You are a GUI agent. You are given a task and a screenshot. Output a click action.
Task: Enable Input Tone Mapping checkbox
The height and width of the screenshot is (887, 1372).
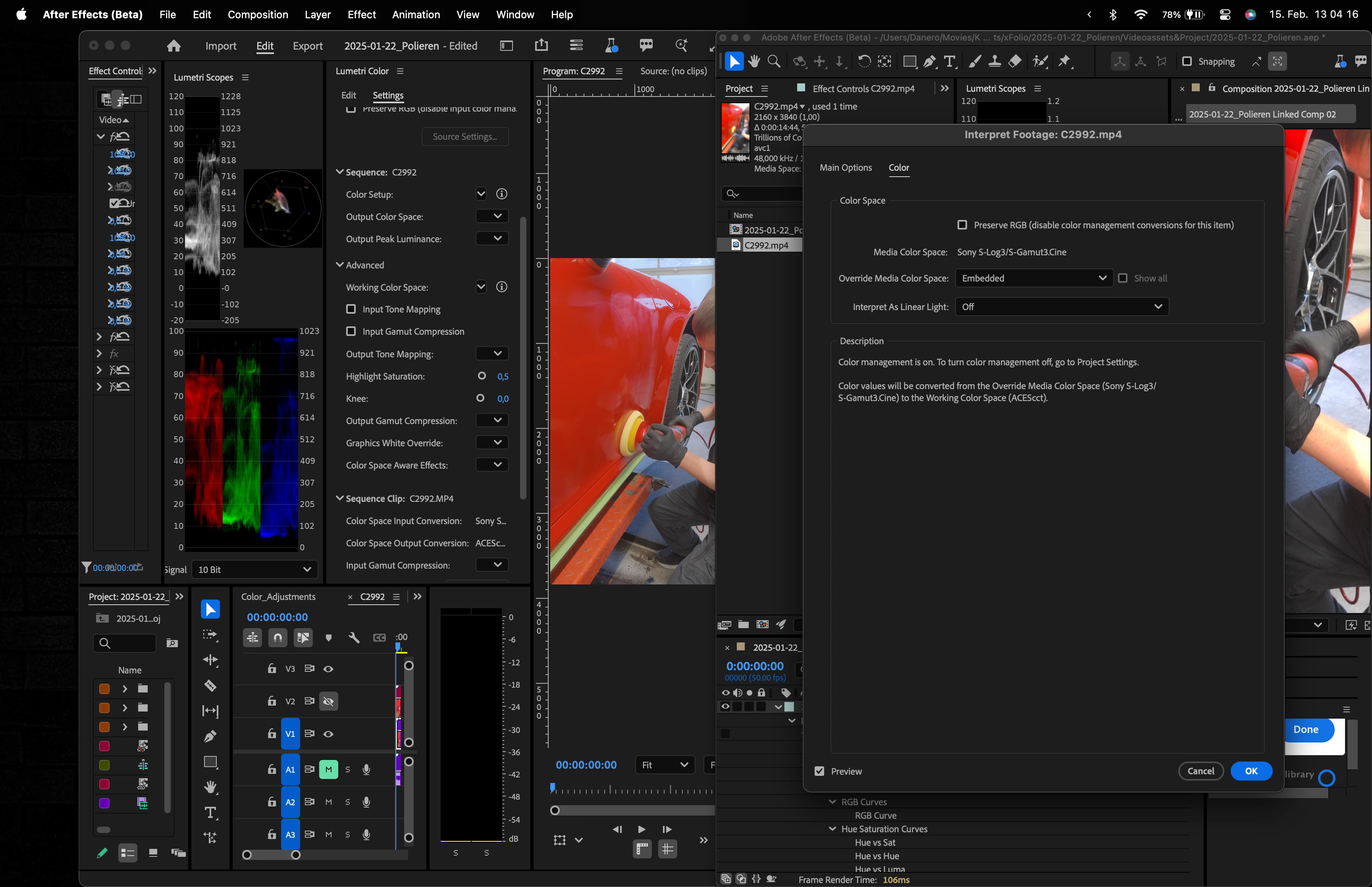(351, 309)
